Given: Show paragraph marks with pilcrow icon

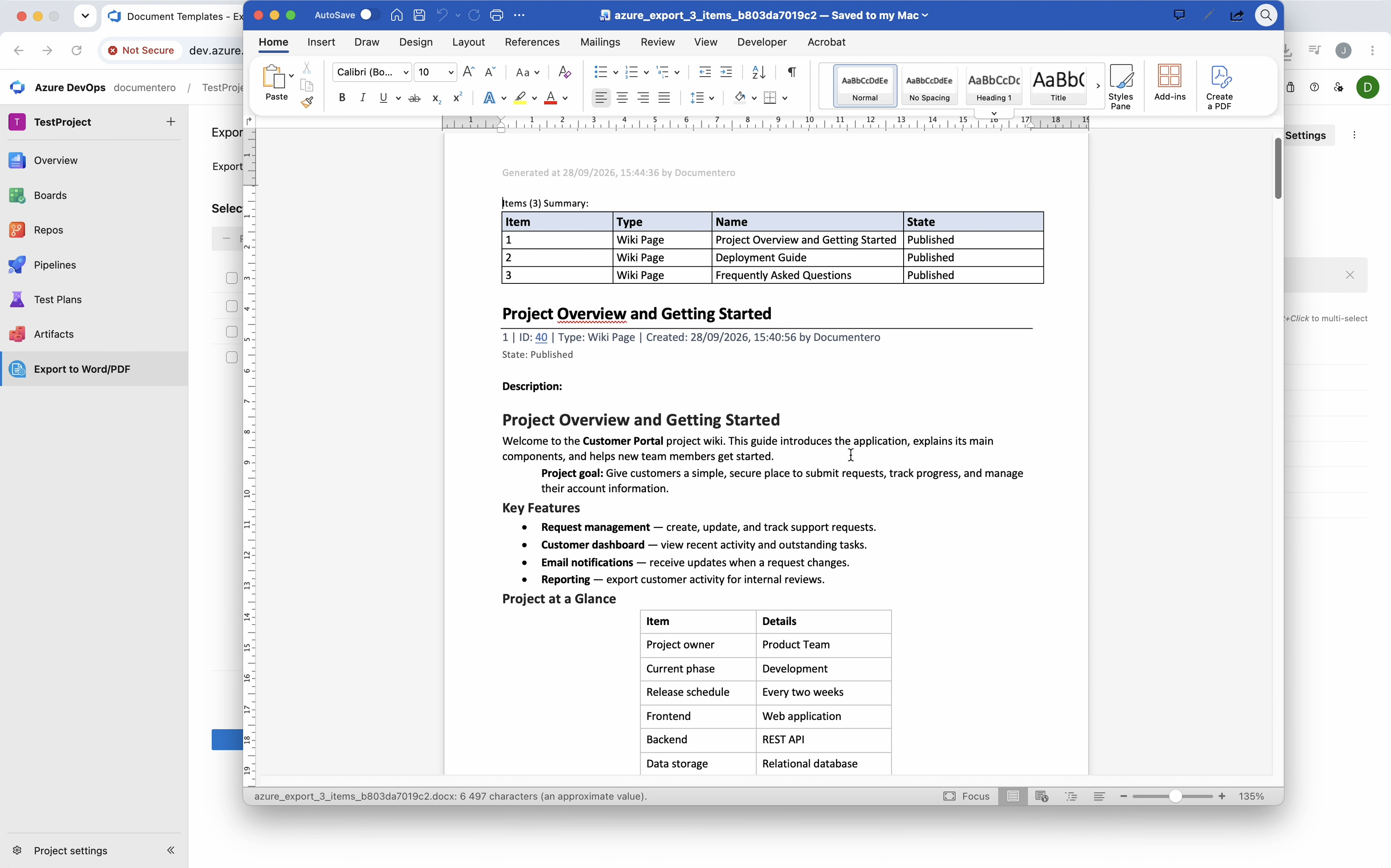Looking at the screenshot, I should click(x=792, y=72).
